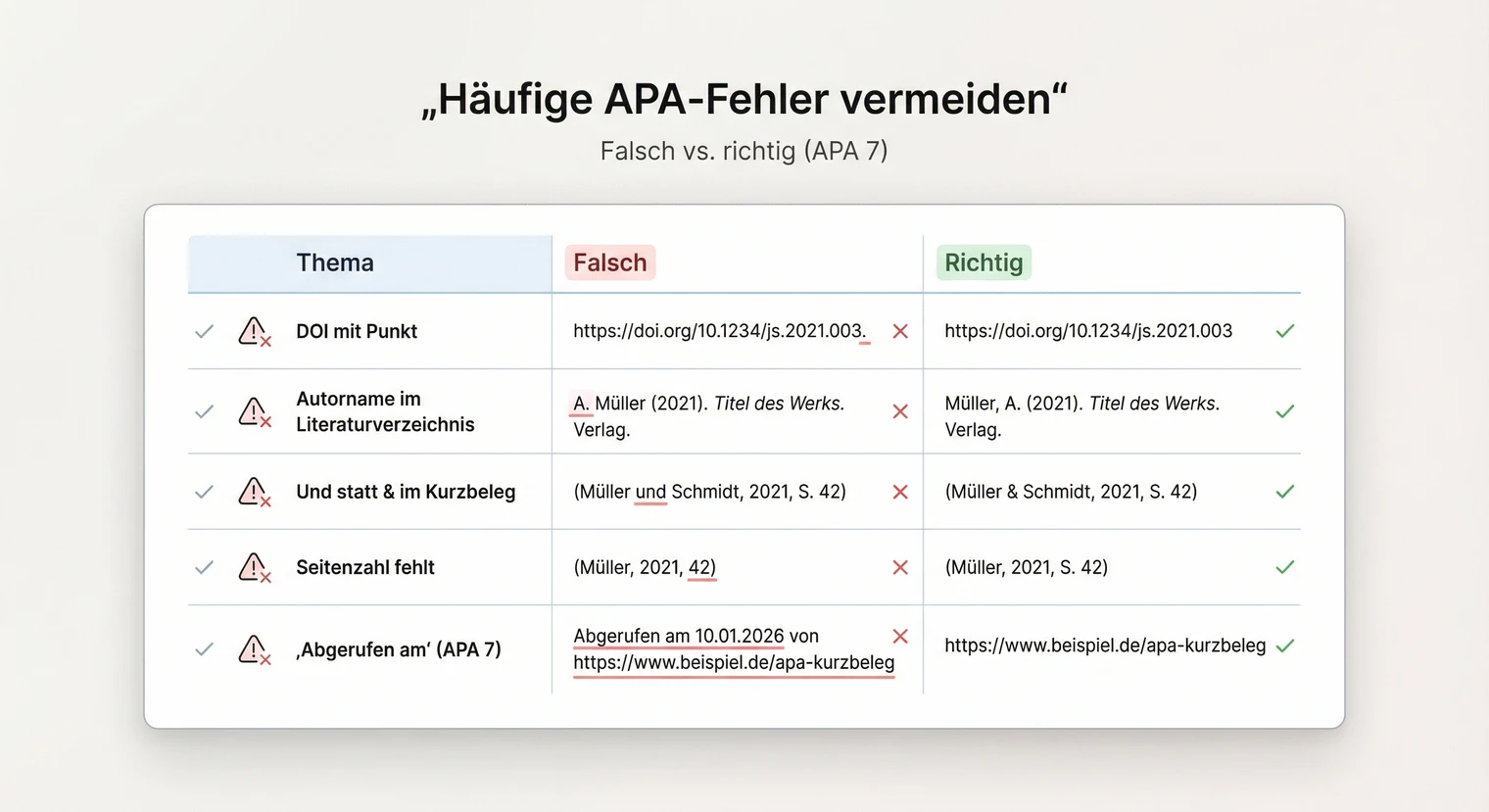1489x812 pixels.
Task: Click the warning icon beside DOI mit Punkt
Action: pyautogui.click(x=254, y=331)
